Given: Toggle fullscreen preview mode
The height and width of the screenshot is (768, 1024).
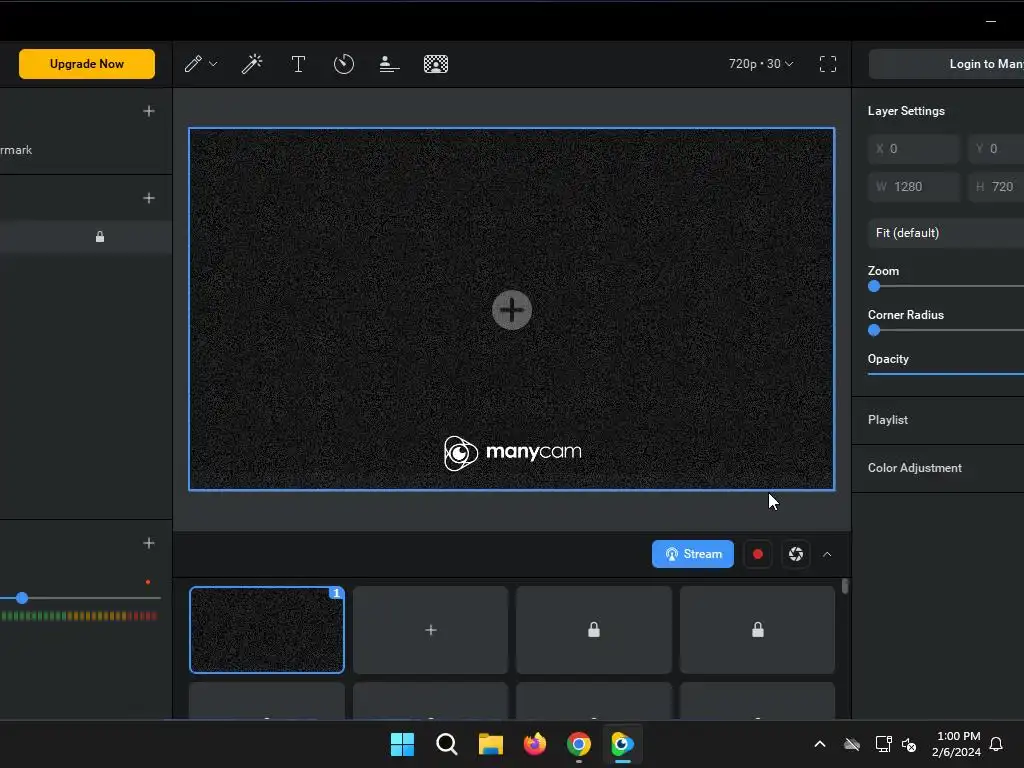Looking at the screenshot, I should [x=827, y=64].
